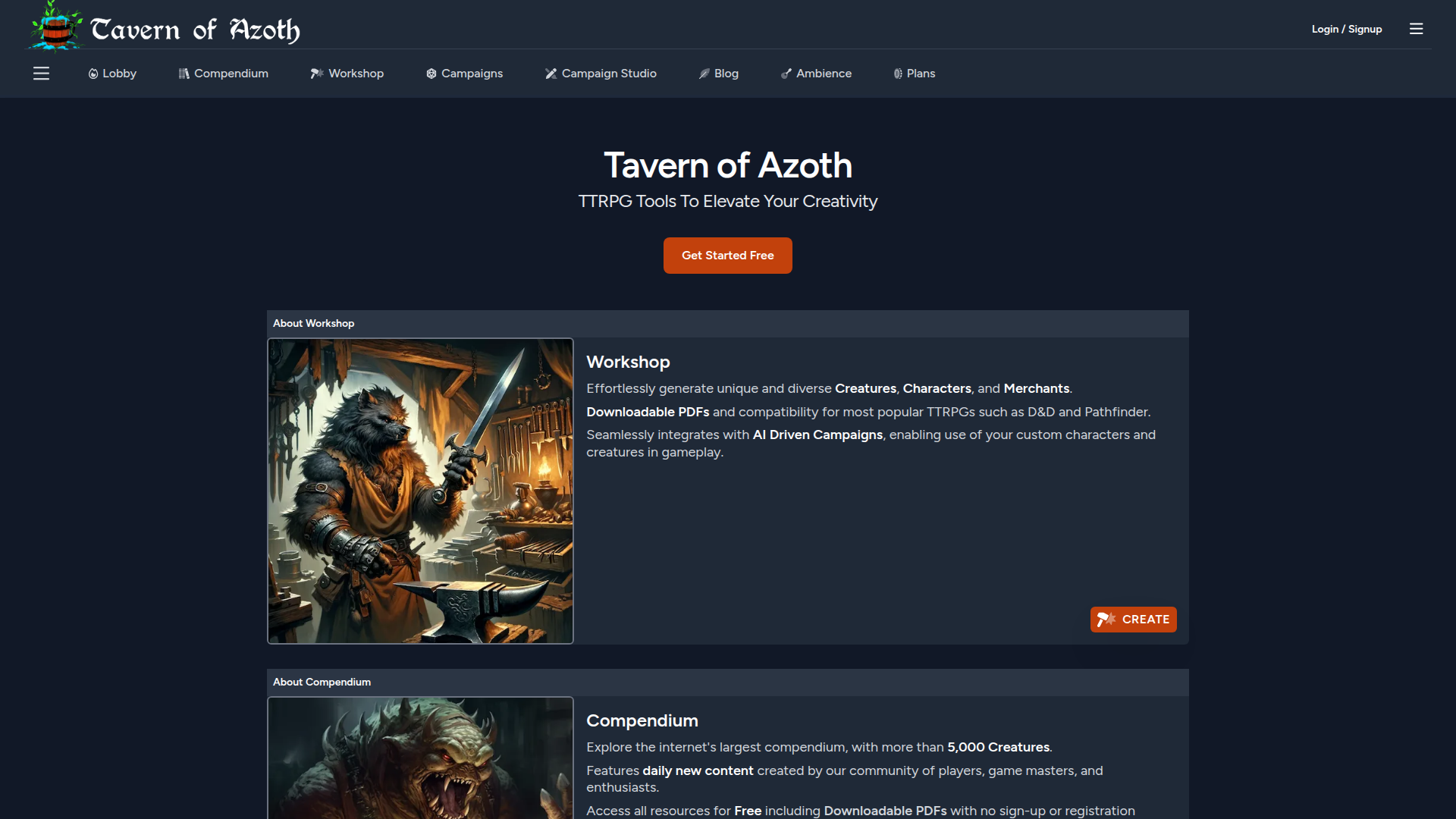Go to the Lobby page
The height and width of the screenshot is (819, 1456).
112,74
